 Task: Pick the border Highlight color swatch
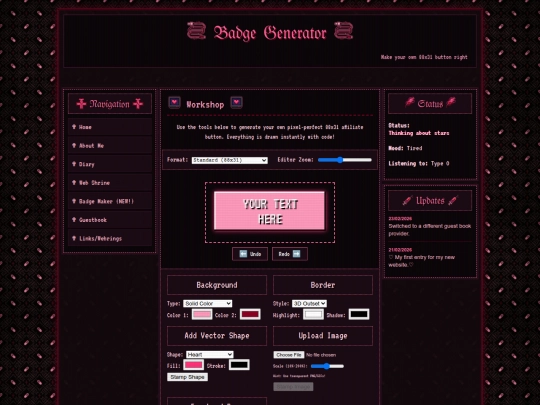click(x=313, y=314)
